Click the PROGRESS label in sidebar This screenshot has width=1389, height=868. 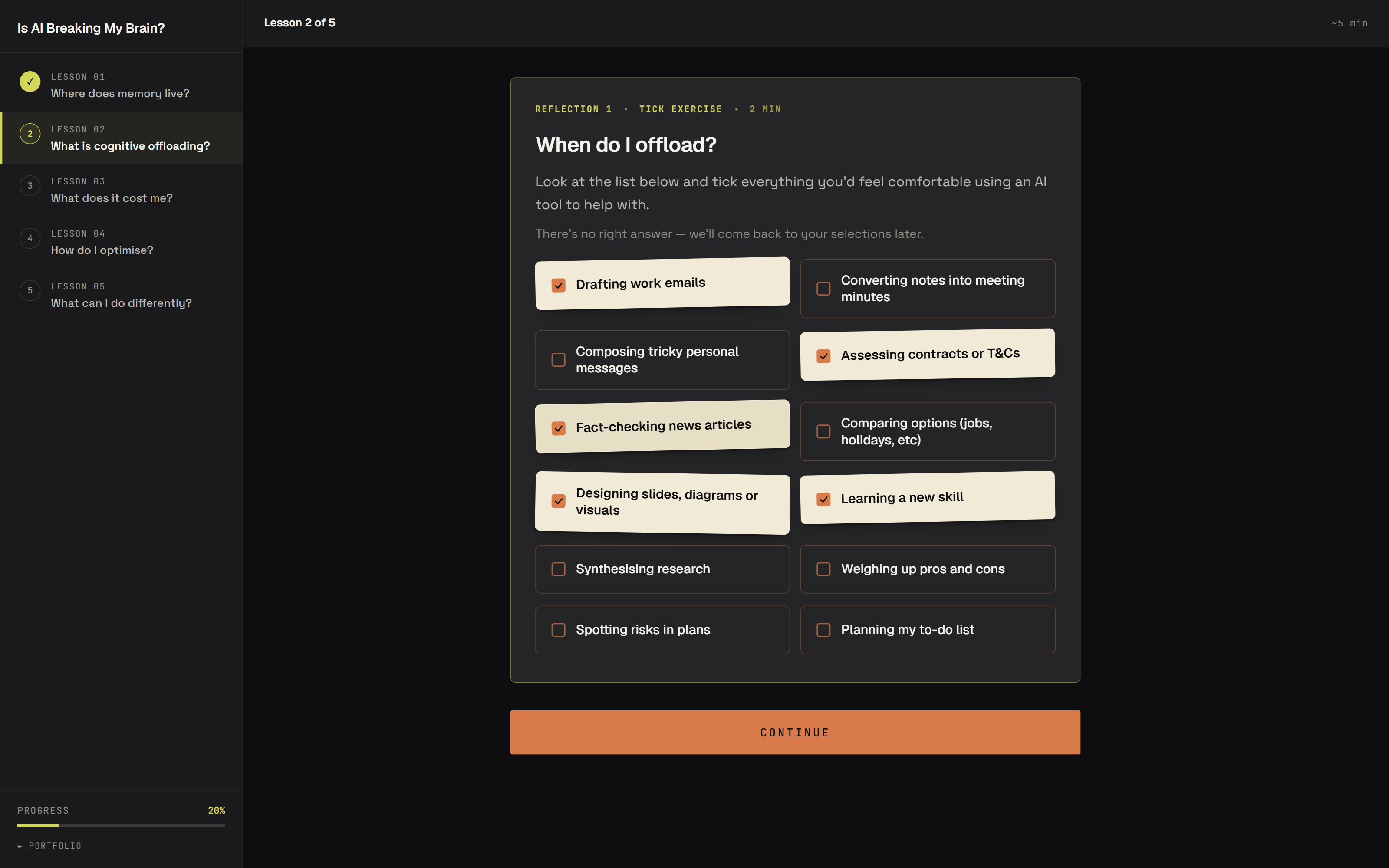coord(43,811)
